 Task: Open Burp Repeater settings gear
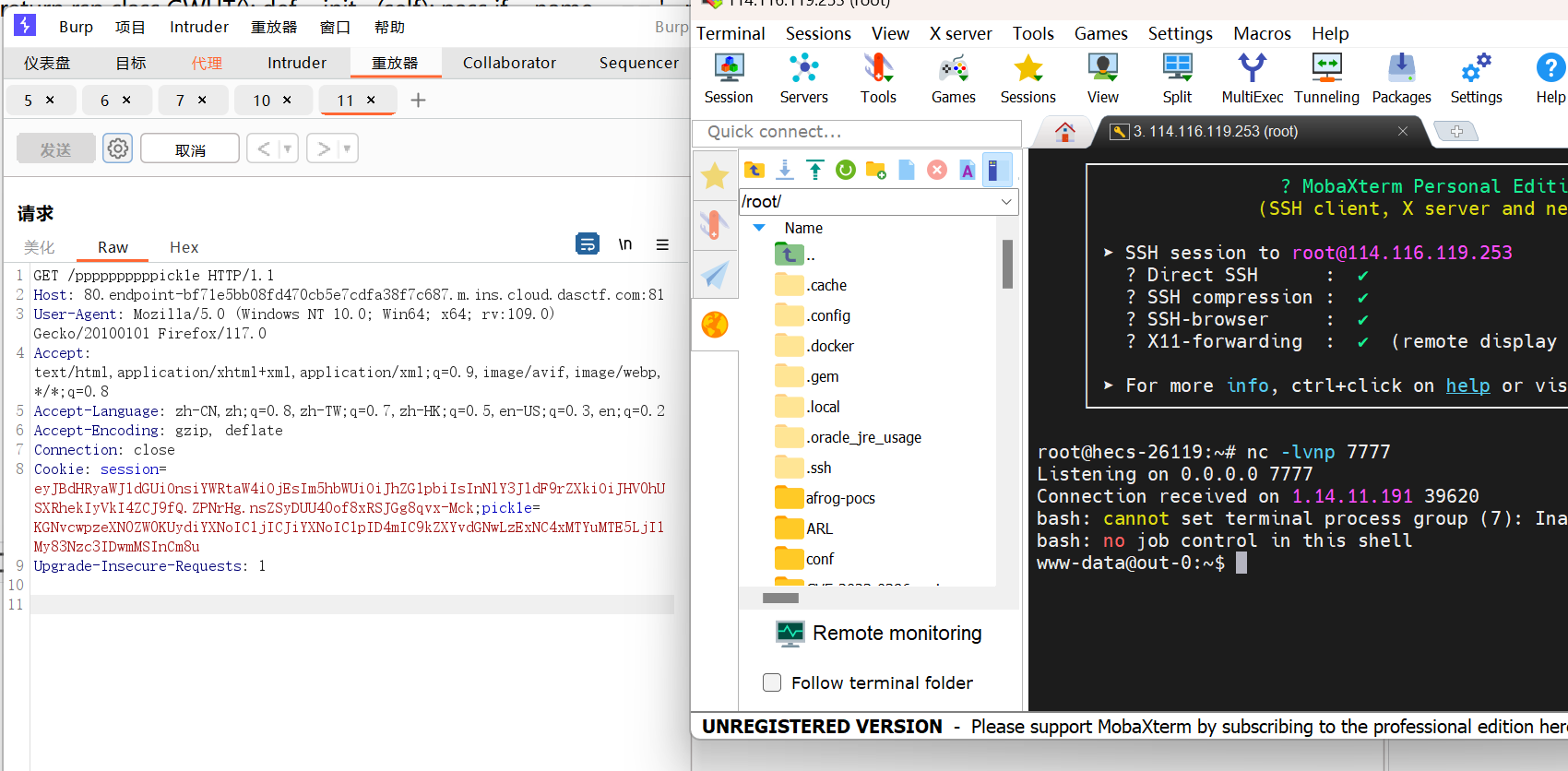point(117,148)
